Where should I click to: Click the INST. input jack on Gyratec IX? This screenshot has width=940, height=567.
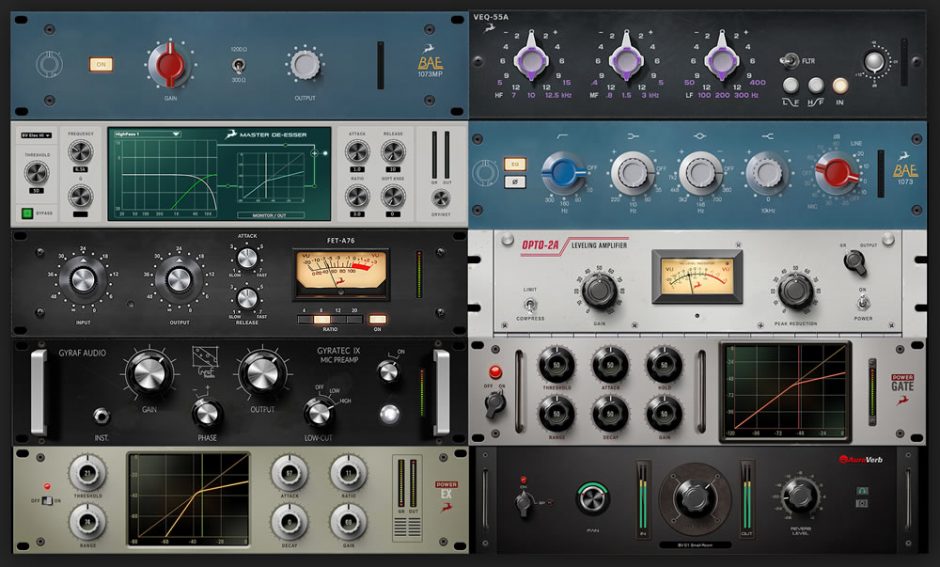coord(101,416)
